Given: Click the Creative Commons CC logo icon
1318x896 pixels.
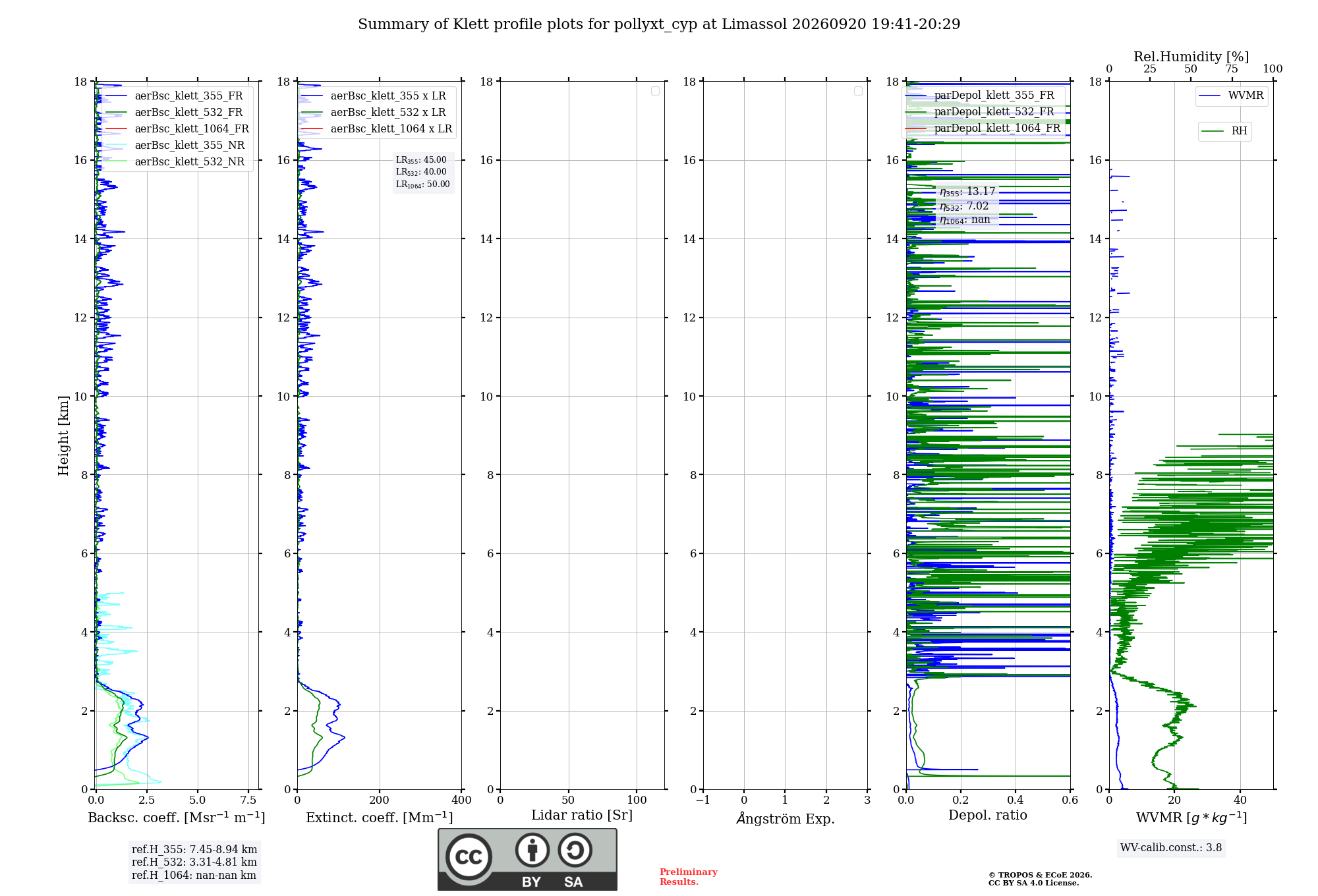Looking at the screenshot, I should (x=469, y=856).
